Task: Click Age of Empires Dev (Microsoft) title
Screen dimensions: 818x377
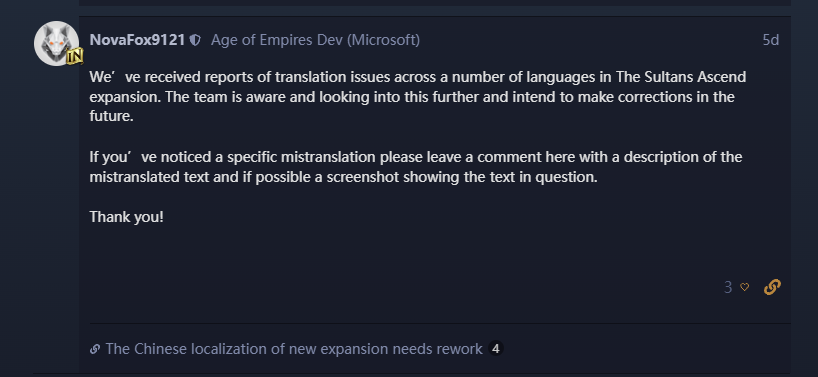Action: pos(315,40)
